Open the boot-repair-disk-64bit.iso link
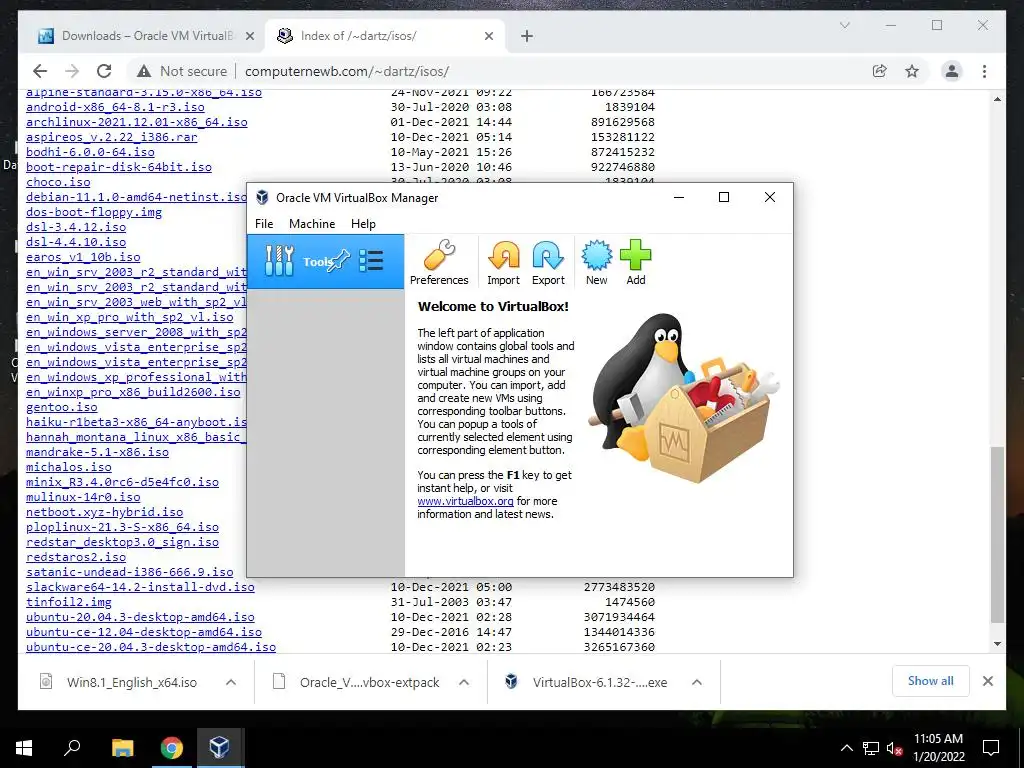Screen dimensions: 1024x768 tap(119, 167)
